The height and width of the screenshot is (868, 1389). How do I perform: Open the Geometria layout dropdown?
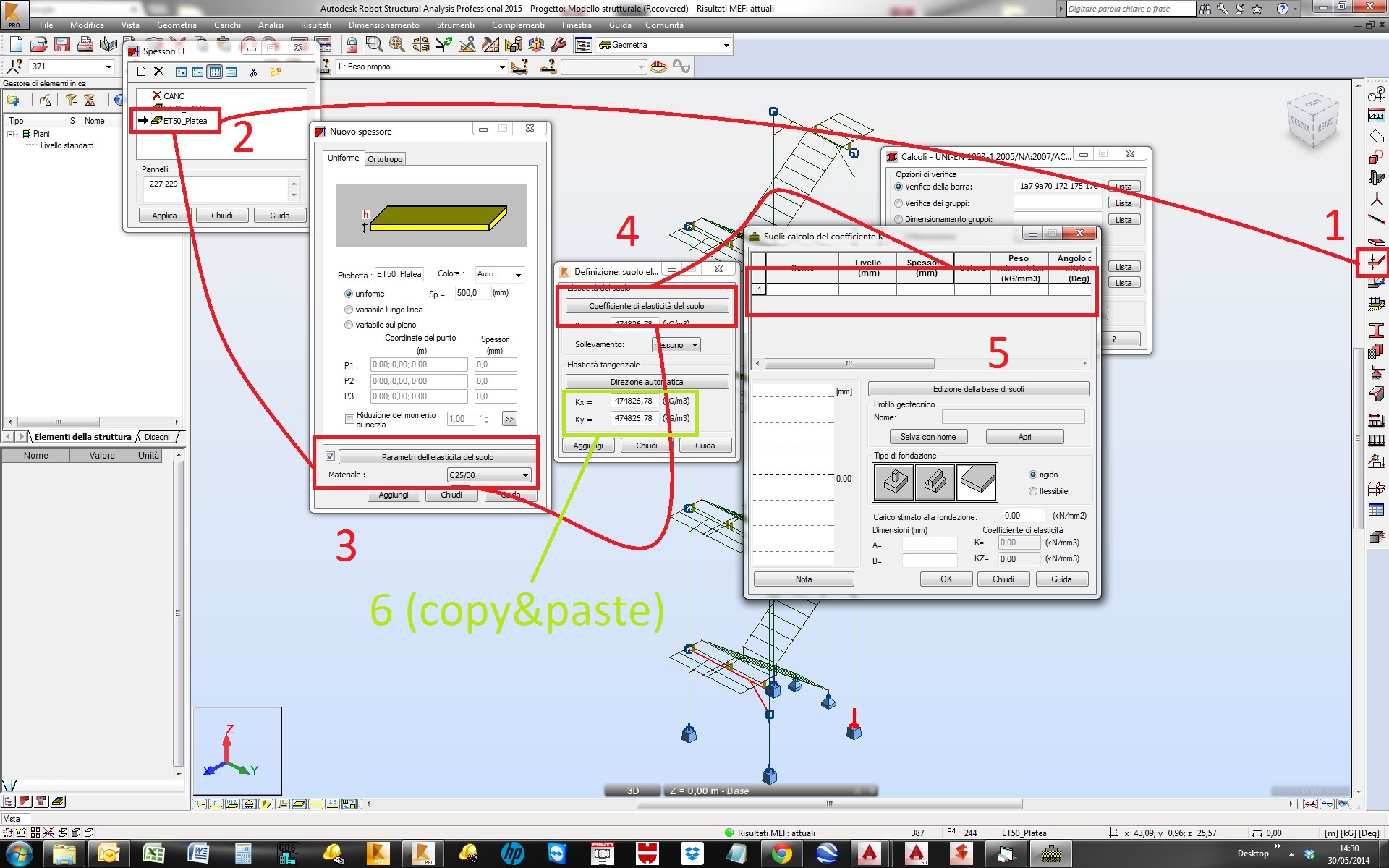point(726,45)
